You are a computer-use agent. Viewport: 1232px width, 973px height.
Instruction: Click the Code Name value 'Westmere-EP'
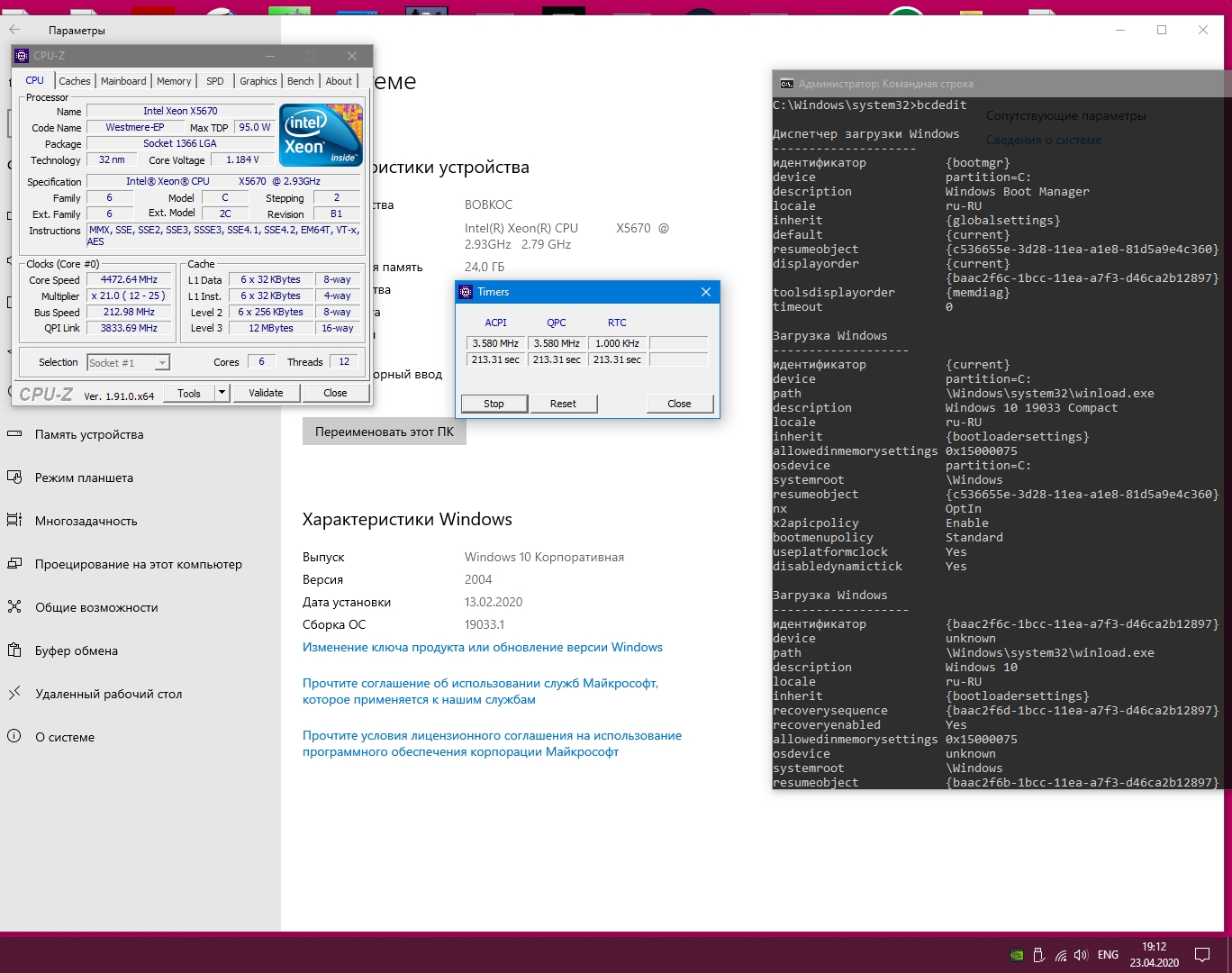coord(135,127)
